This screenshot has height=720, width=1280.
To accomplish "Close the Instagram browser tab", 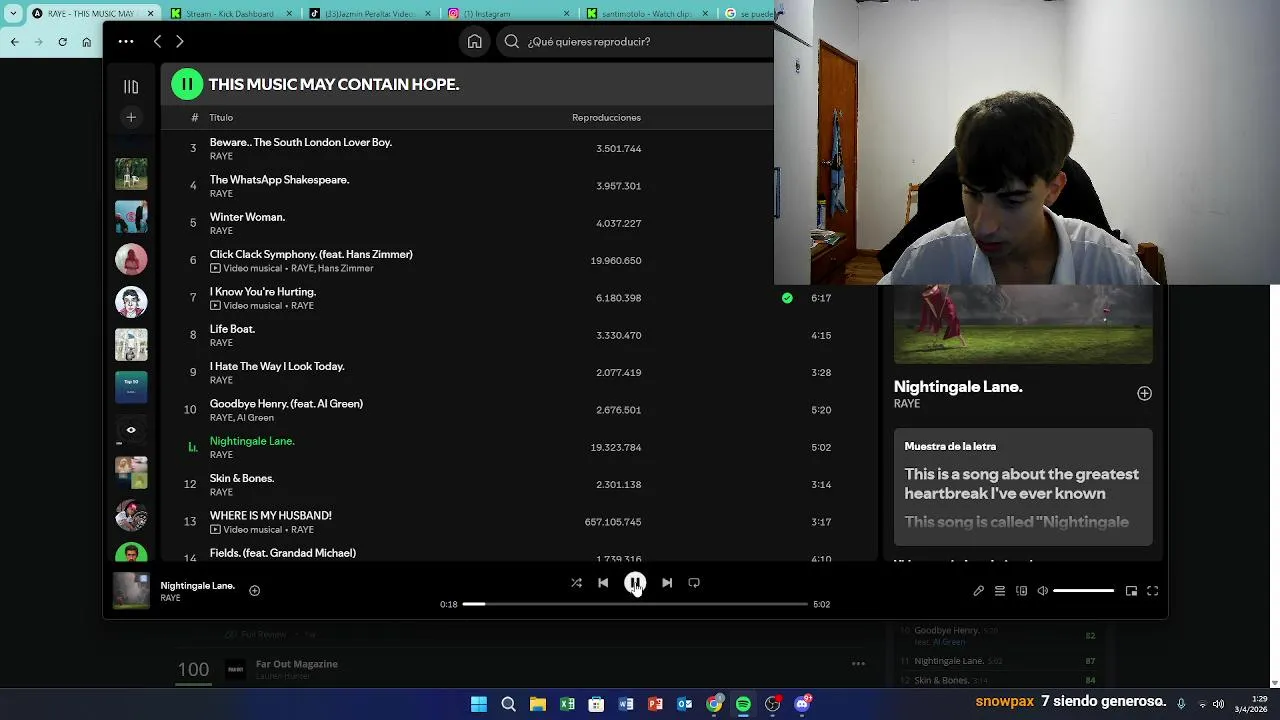I will [567, 14].
